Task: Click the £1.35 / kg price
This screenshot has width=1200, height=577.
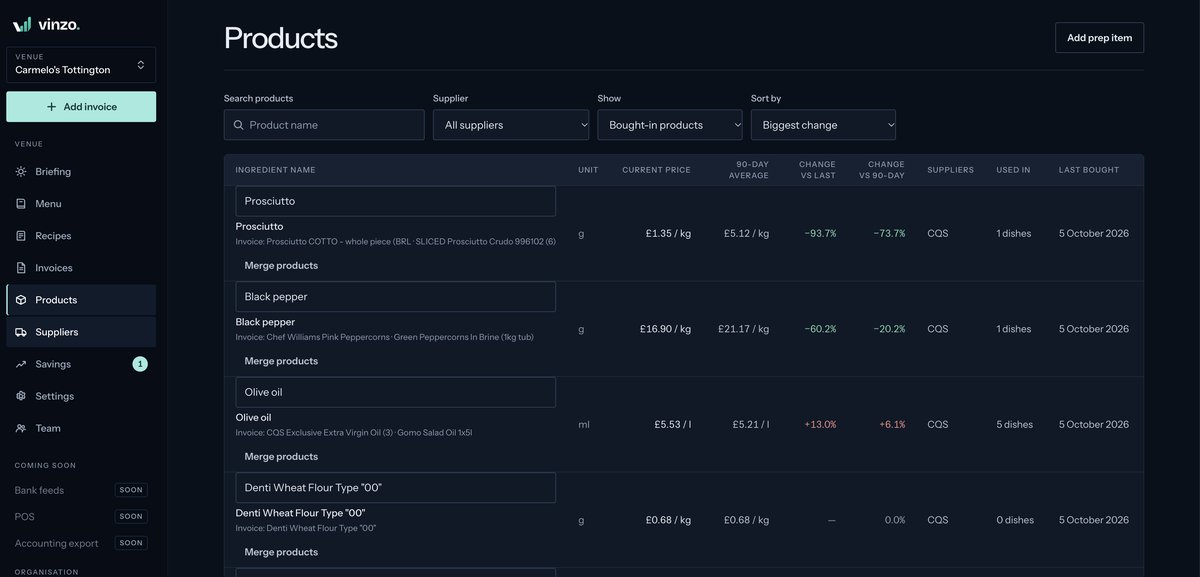Action: 668,233
